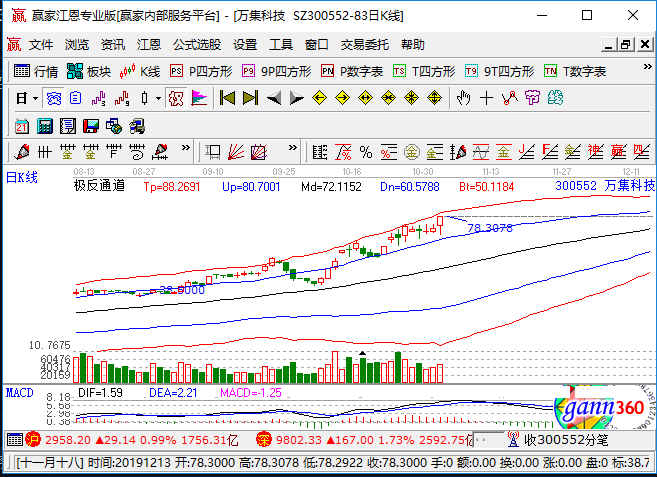Image resolution: width=657 pixels, height=477 pixels.
Task: Click the red pencil drawing tool
Action: click(x=22, y=152)
